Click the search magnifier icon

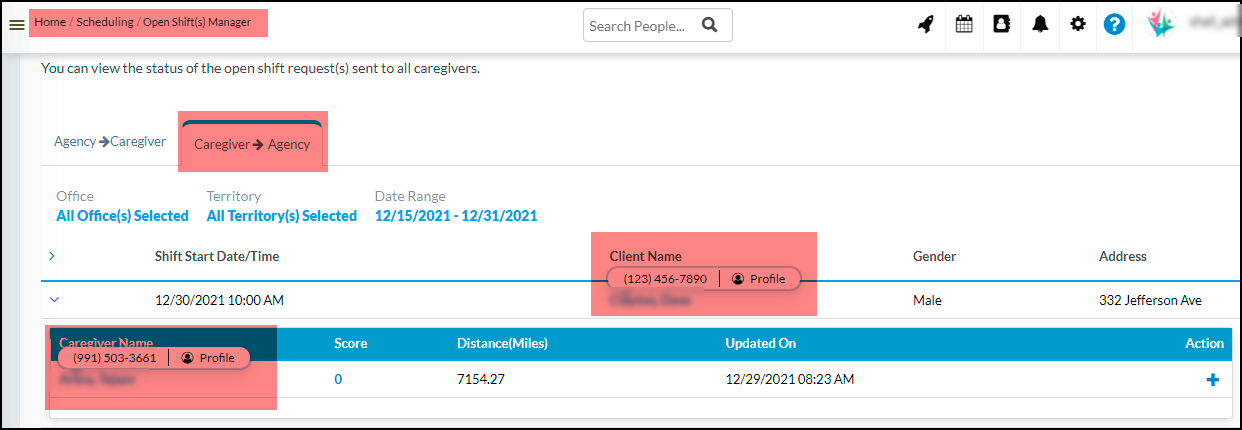point(710,26)
